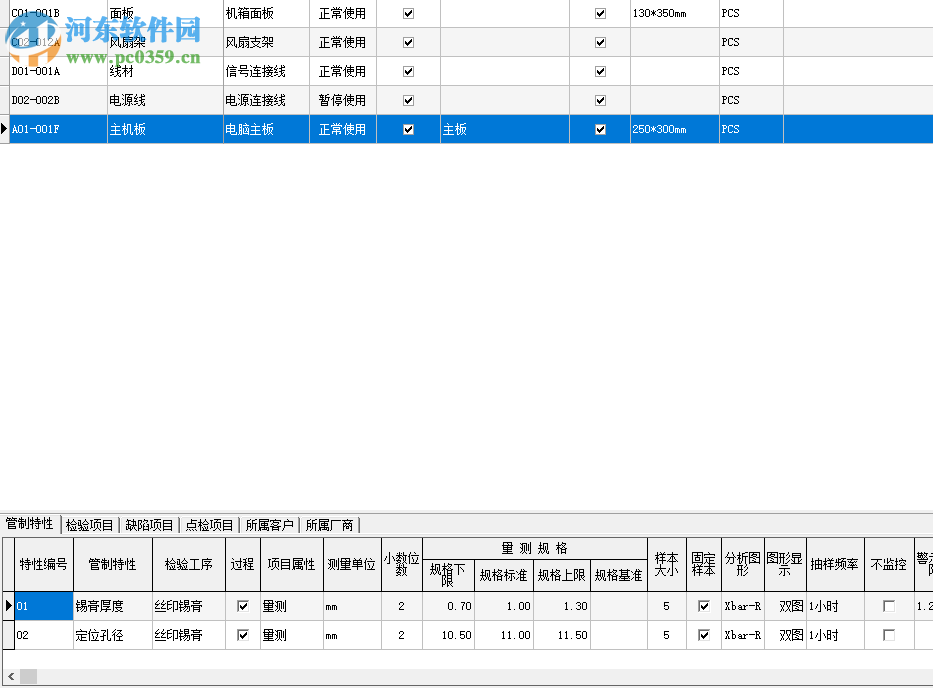
Task: Uncheck the first checkbox in the 面板 row
Action: tap(407, 13)
